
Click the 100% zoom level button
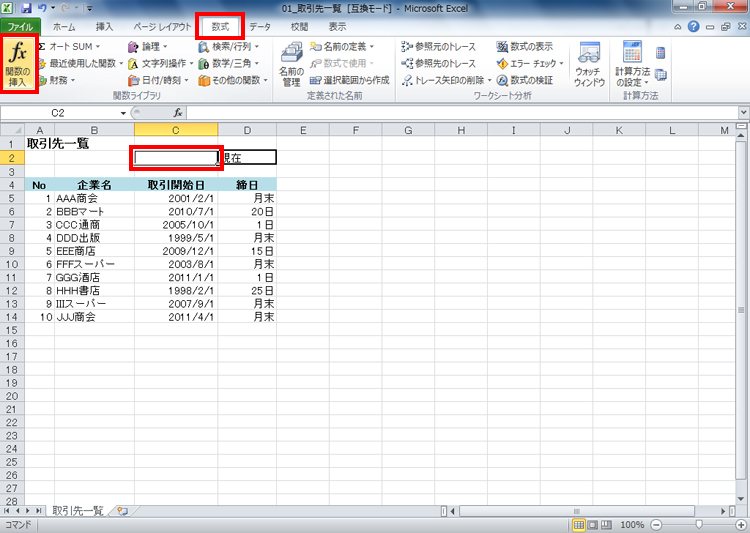(x=632, y=525)
